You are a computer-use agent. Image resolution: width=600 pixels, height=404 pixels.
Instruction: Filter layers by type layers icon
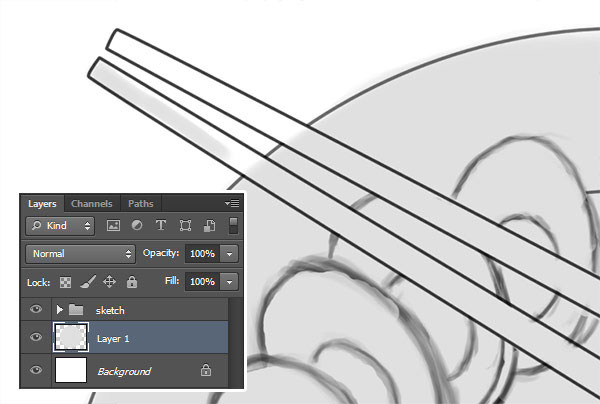(x=161, y=225)
